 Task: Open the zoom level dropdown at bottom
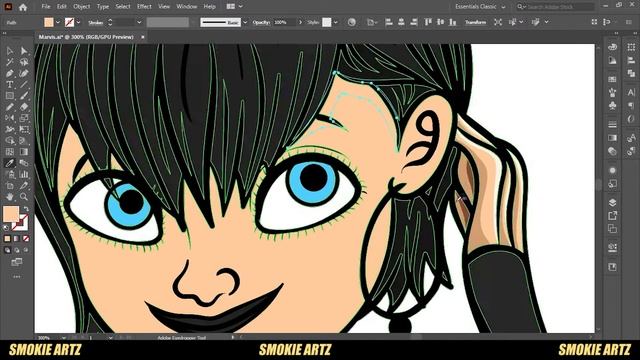click(x=64, y=338)
